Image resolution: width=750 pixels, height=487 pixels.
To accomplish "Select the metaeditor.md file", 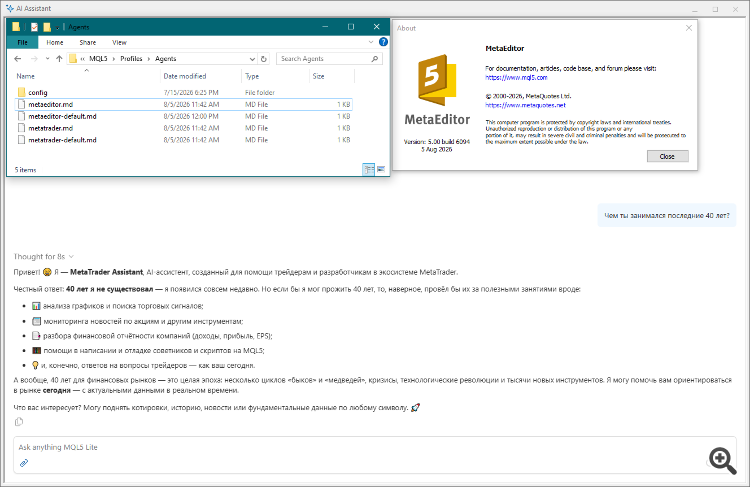I will (51, 104).
